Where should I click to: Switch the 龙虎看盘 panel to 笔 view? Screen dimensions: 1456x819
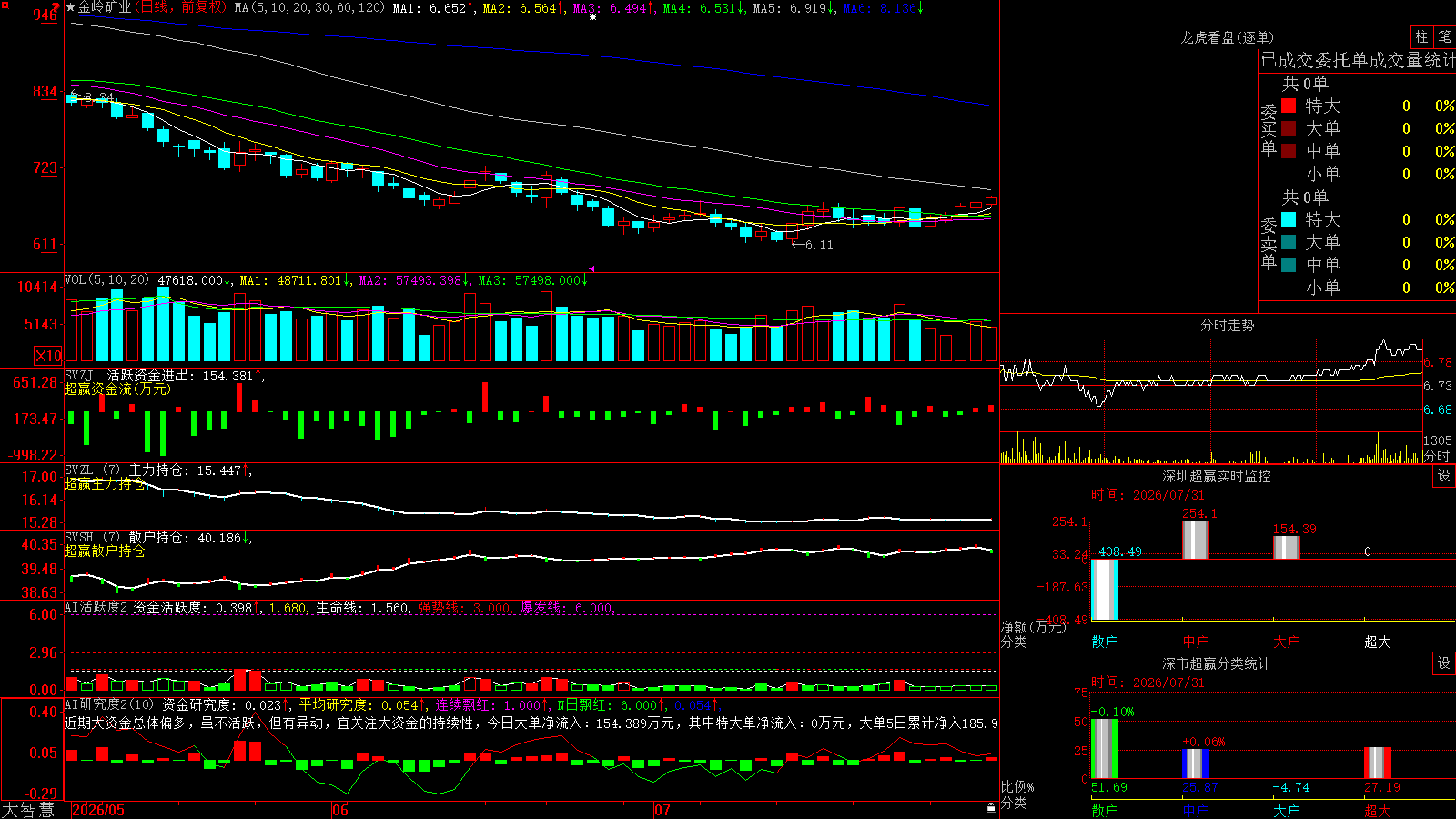tap(1445, 36)
